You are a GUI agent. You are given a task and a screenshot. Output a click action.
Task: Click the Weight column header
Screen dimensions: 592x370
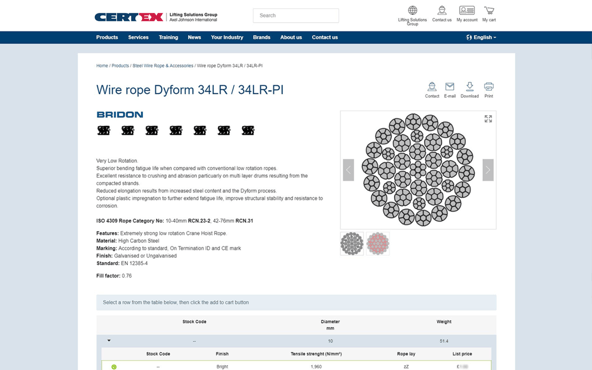[444, 322]
